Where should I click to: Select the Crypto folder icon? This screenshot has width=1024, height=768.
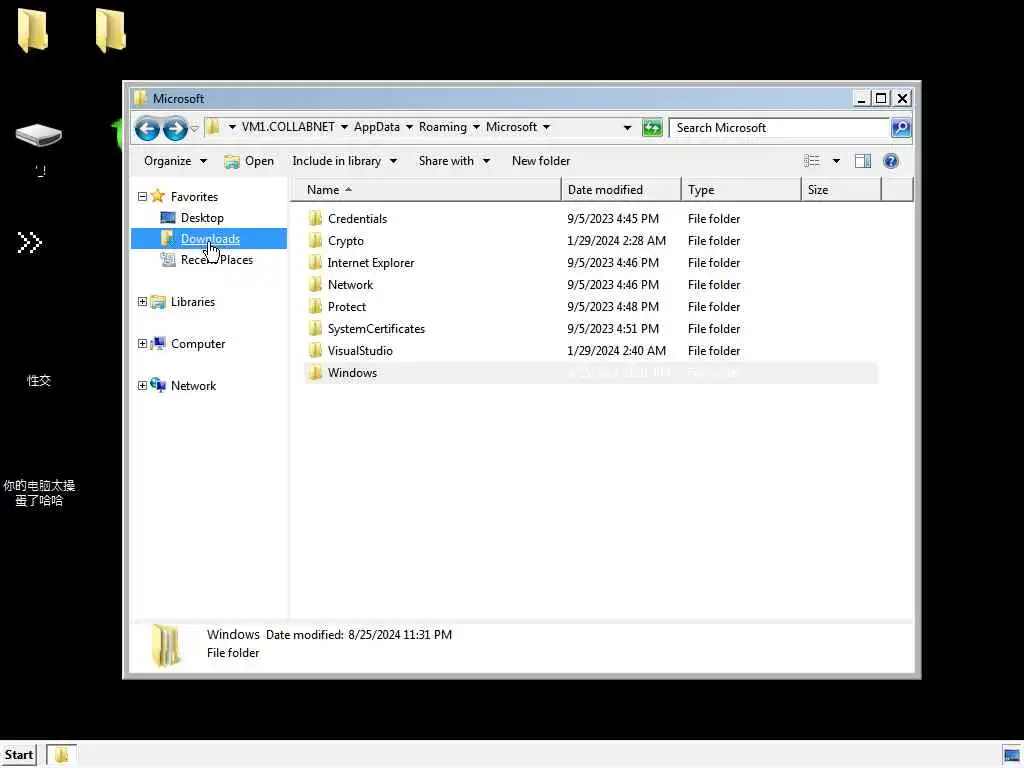pos(315,240)
